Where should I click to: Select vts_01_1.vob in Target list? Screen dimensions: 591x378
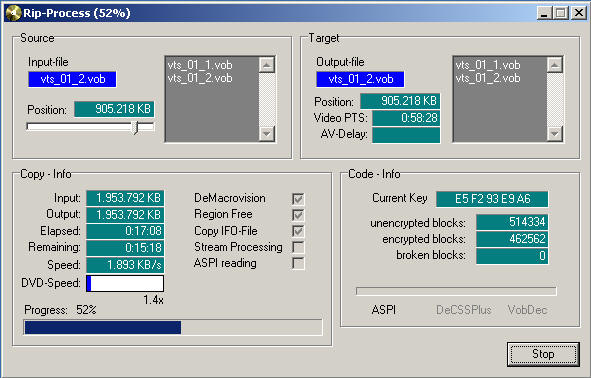coord(488,65)
